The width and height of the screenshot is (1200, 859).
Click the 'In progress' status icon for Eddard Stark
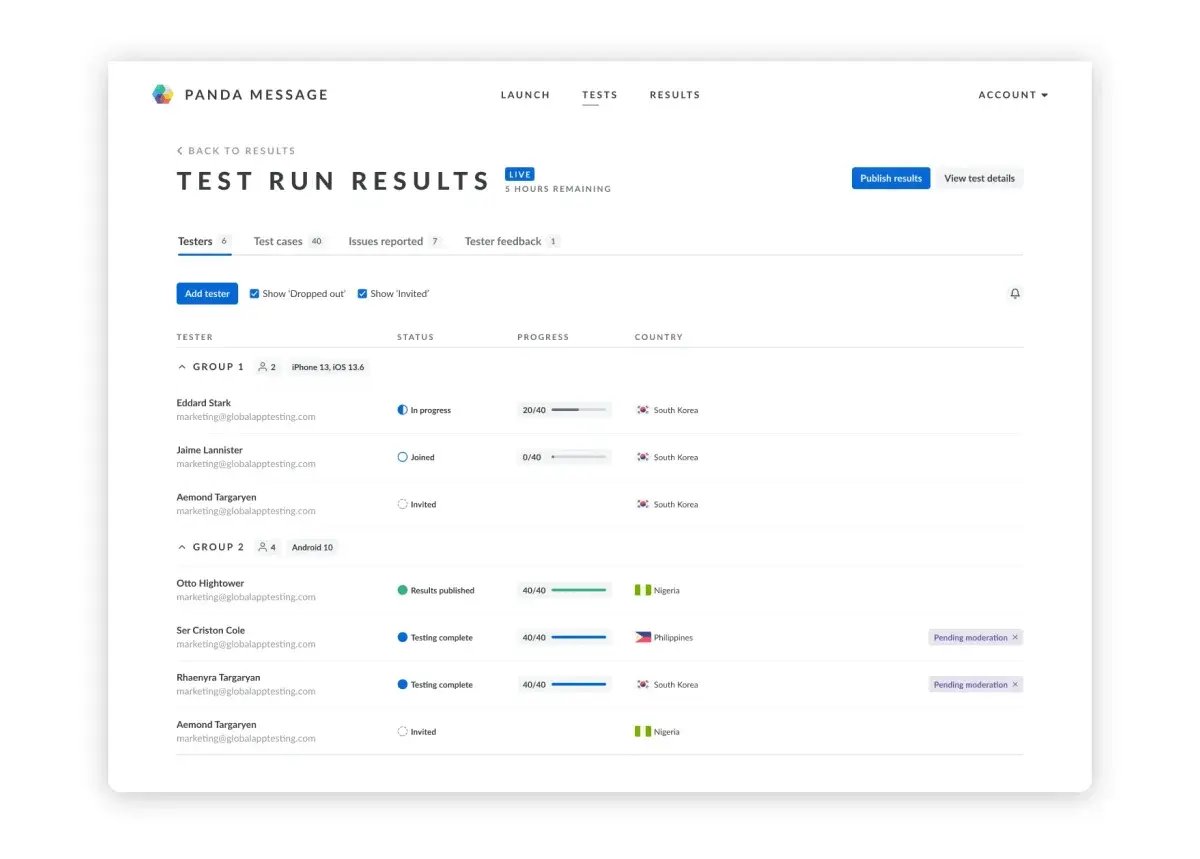[400, 409]
